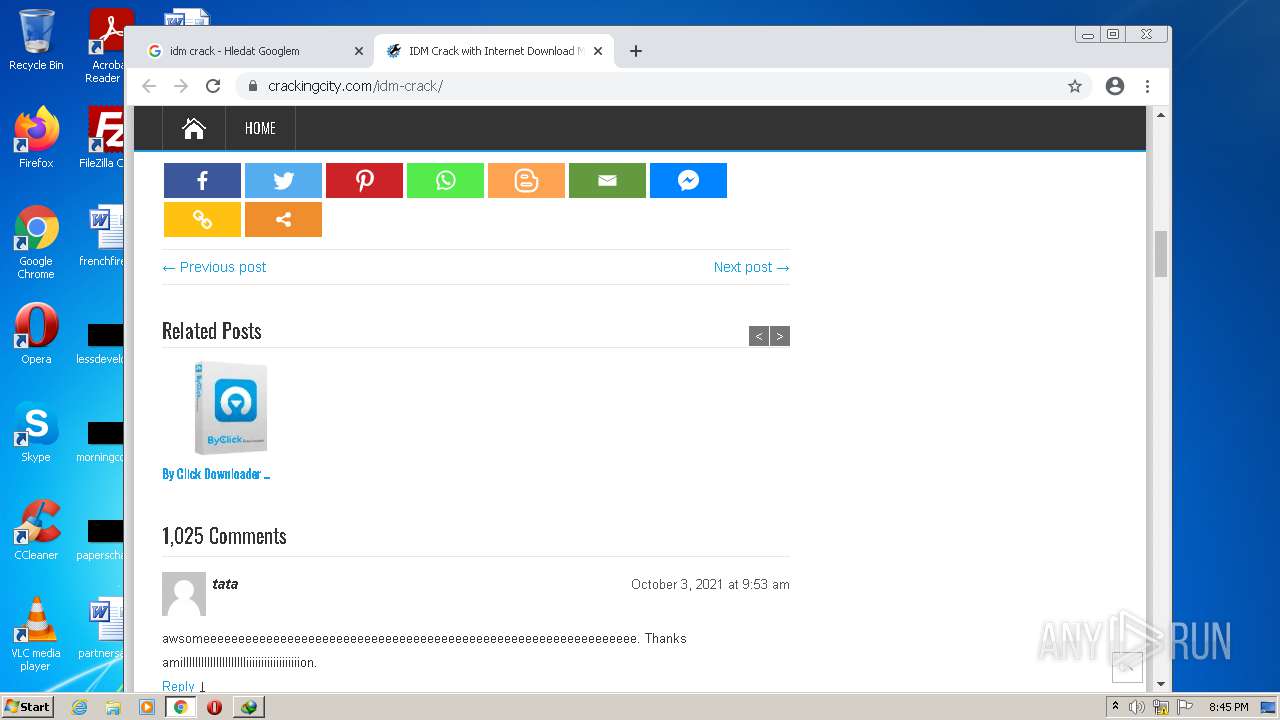Viewport: 1280px width, 720px height.
Task: Open Internet Explorer from the taskbar
Action: pyautogui.click(x=79, y=707)
